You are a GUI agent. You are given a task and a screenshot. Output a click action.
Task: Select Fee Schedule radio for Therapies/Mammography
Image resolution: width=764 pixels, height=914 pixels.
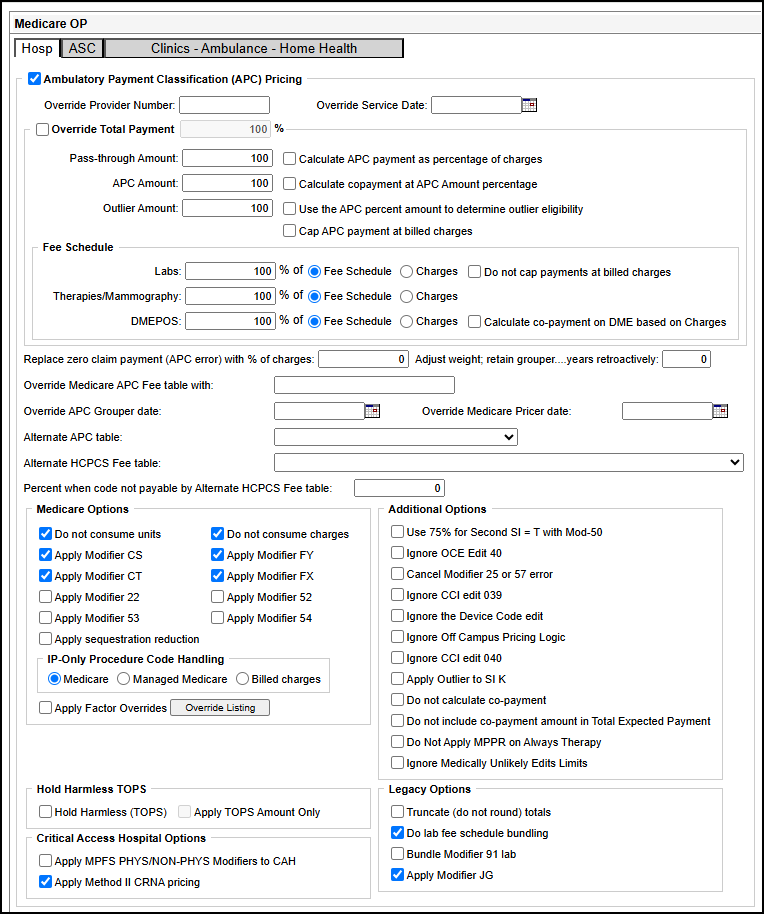point(315,297)
